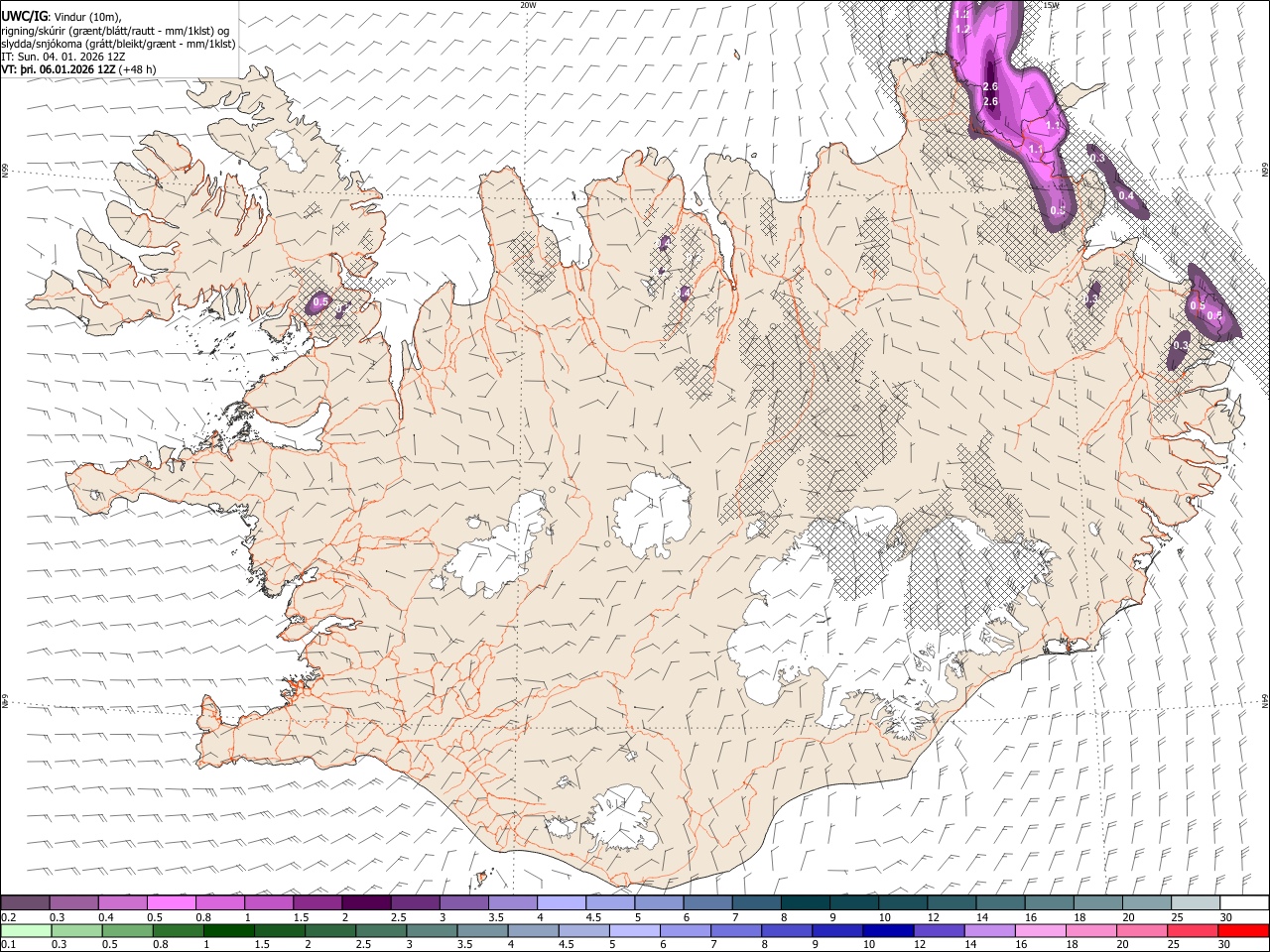This screenshot has height=952, width=1270.
Task: Select the lavender upper legend swatch between 4 and 4.5
Action: pos(562,902)
